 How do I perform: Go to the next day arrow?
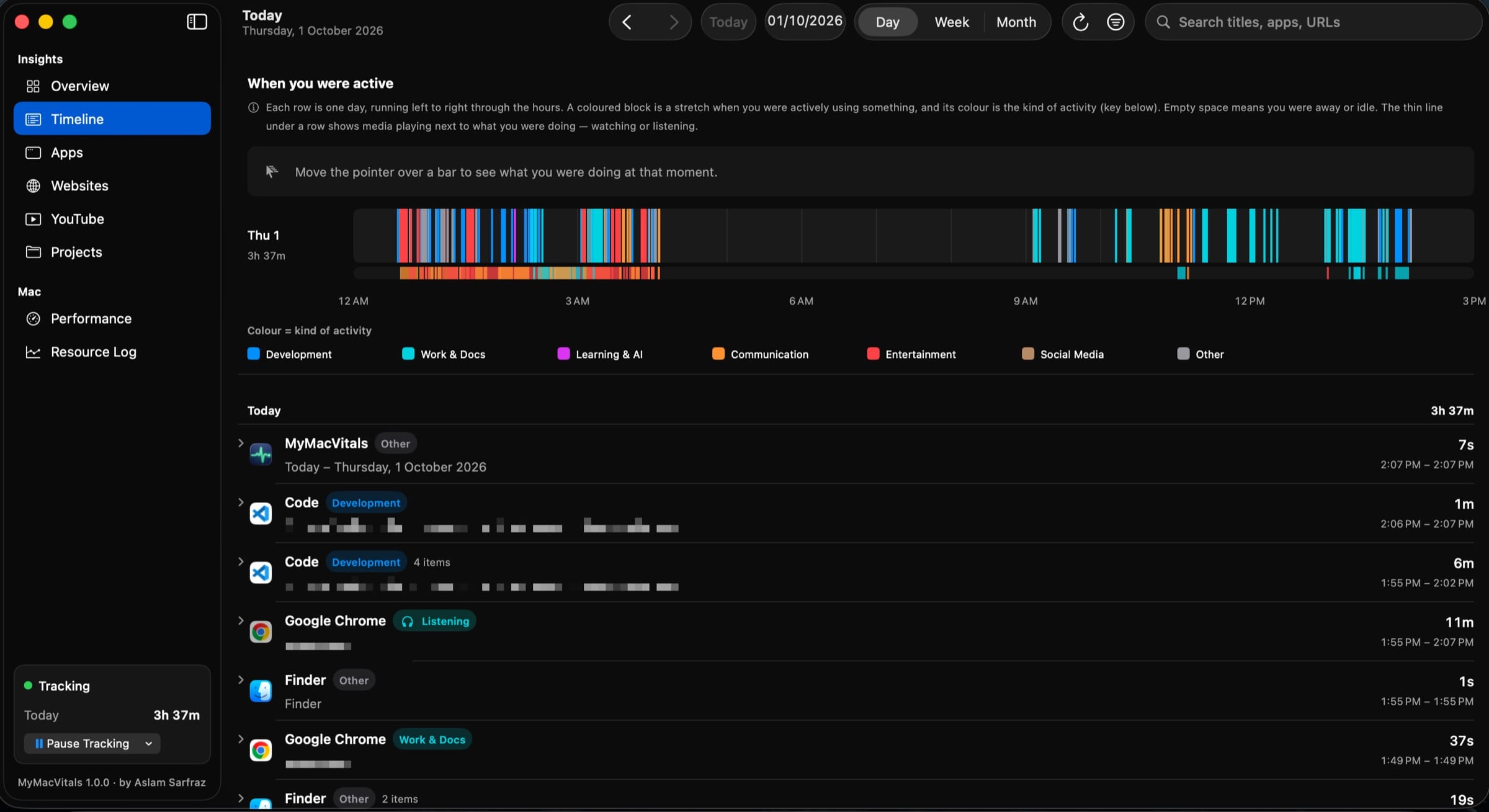pyautogui.click(x=674, y=22)
